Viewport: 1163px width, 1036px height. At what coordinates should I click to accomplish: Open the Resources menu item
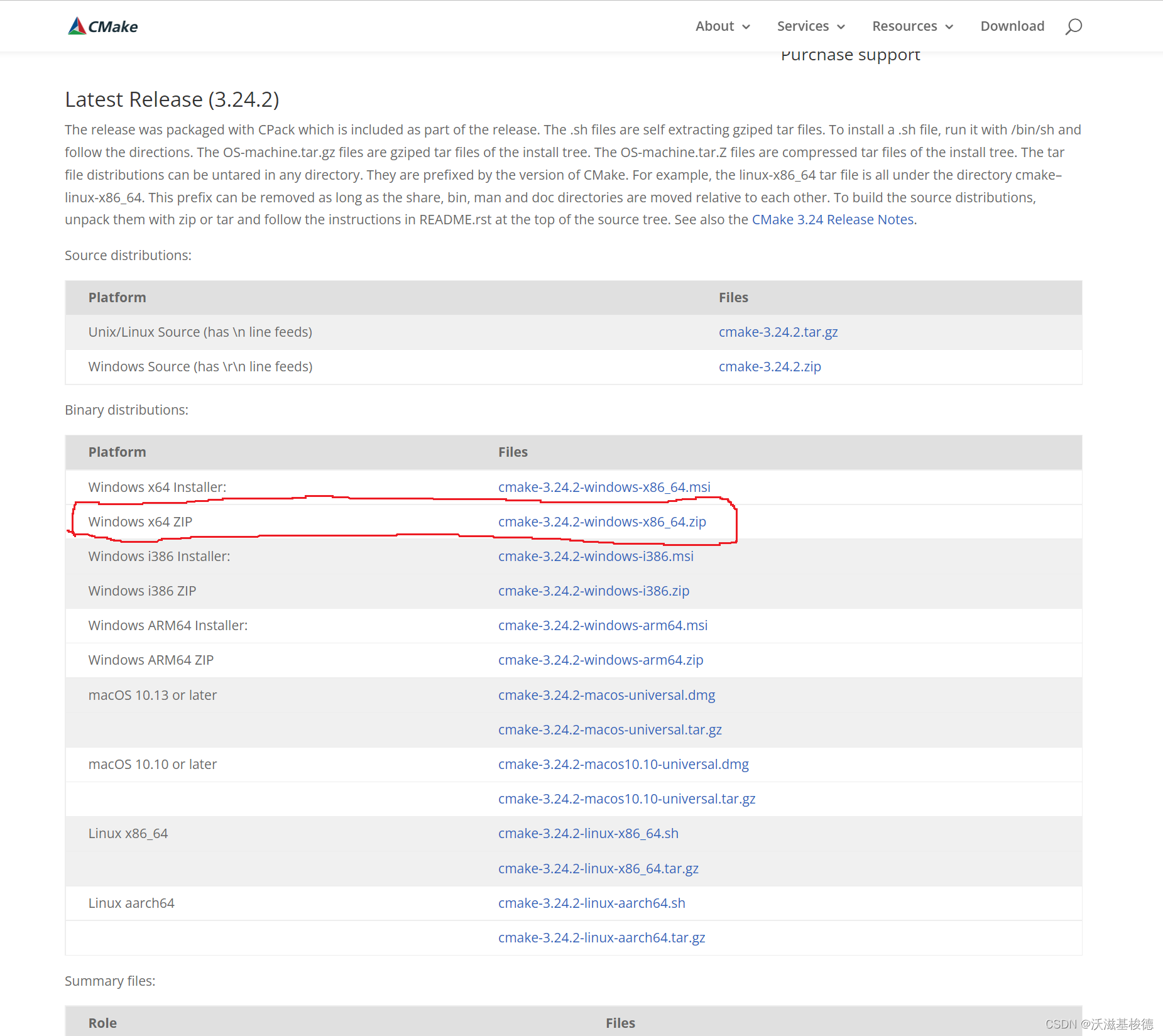(904, 26)
